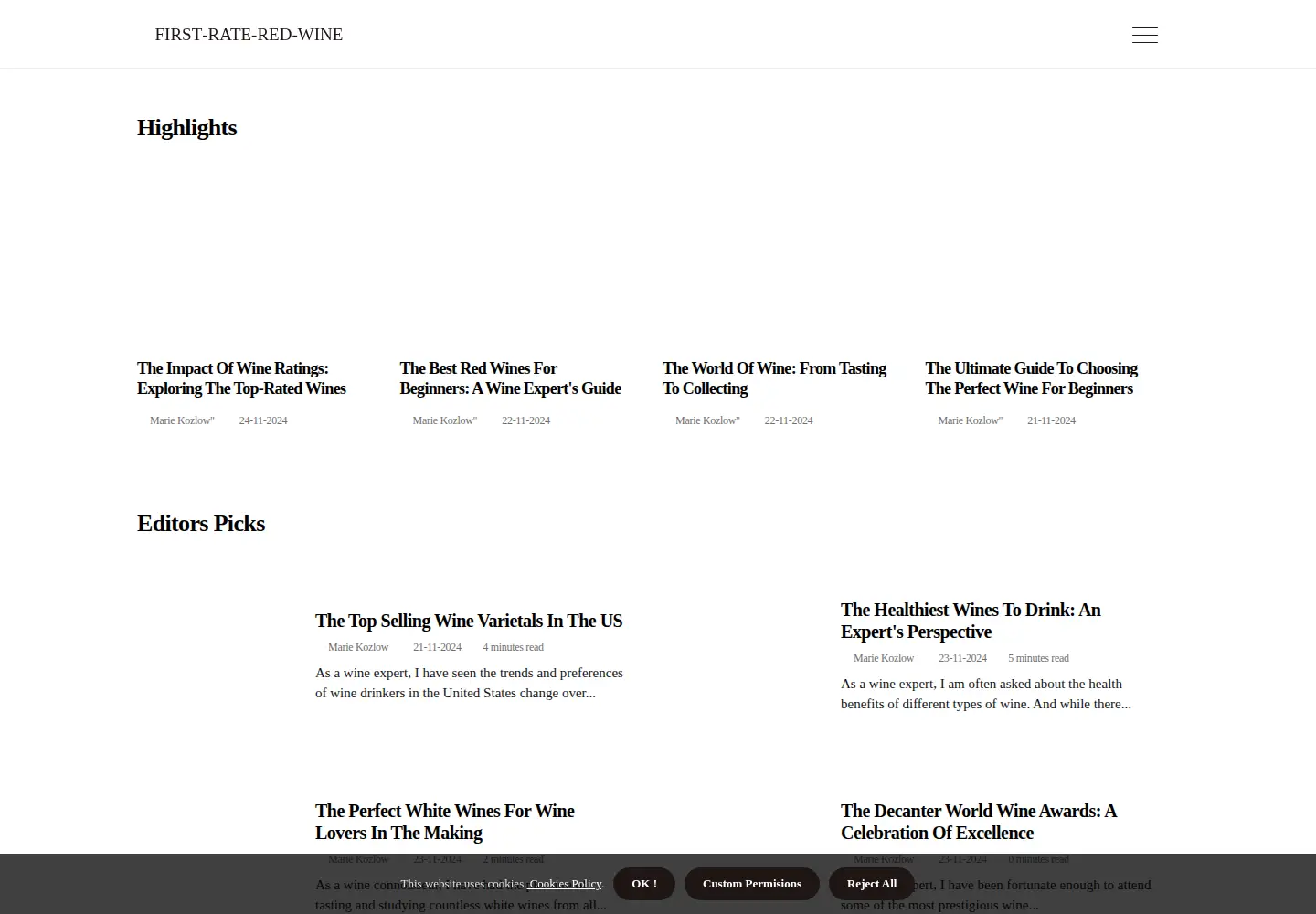
Task: Select '4 minutes read' text
Action: pos(513,647)
